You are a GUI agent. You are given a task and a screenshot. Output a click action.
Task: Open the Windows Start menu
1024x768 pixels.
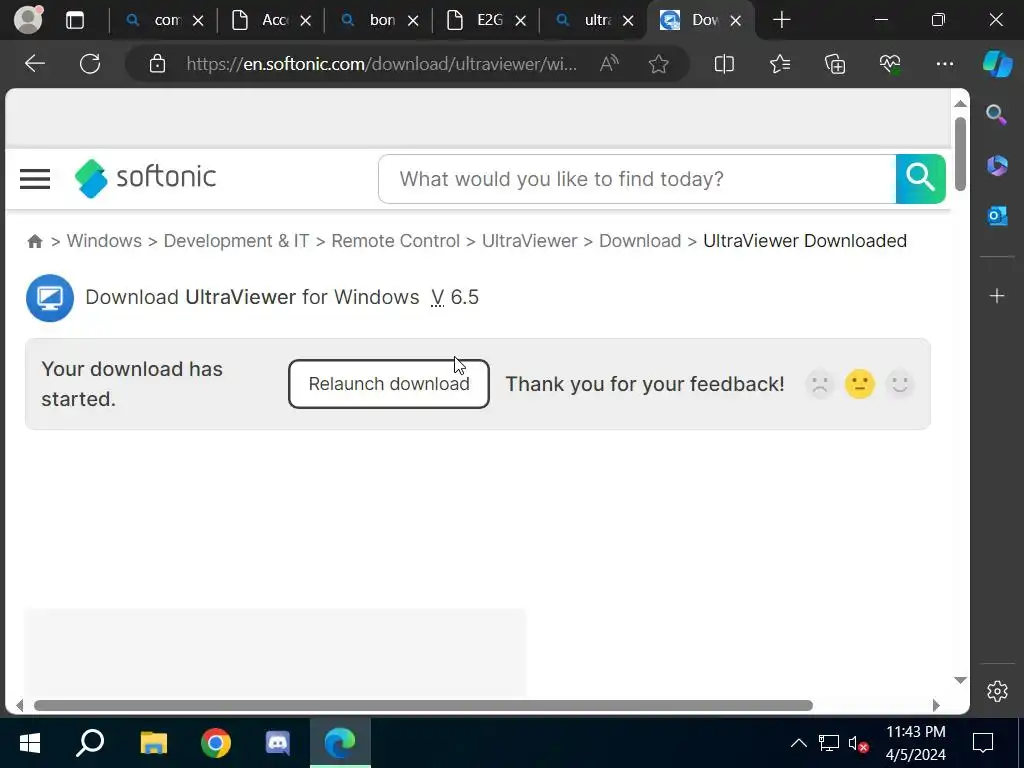30,743
